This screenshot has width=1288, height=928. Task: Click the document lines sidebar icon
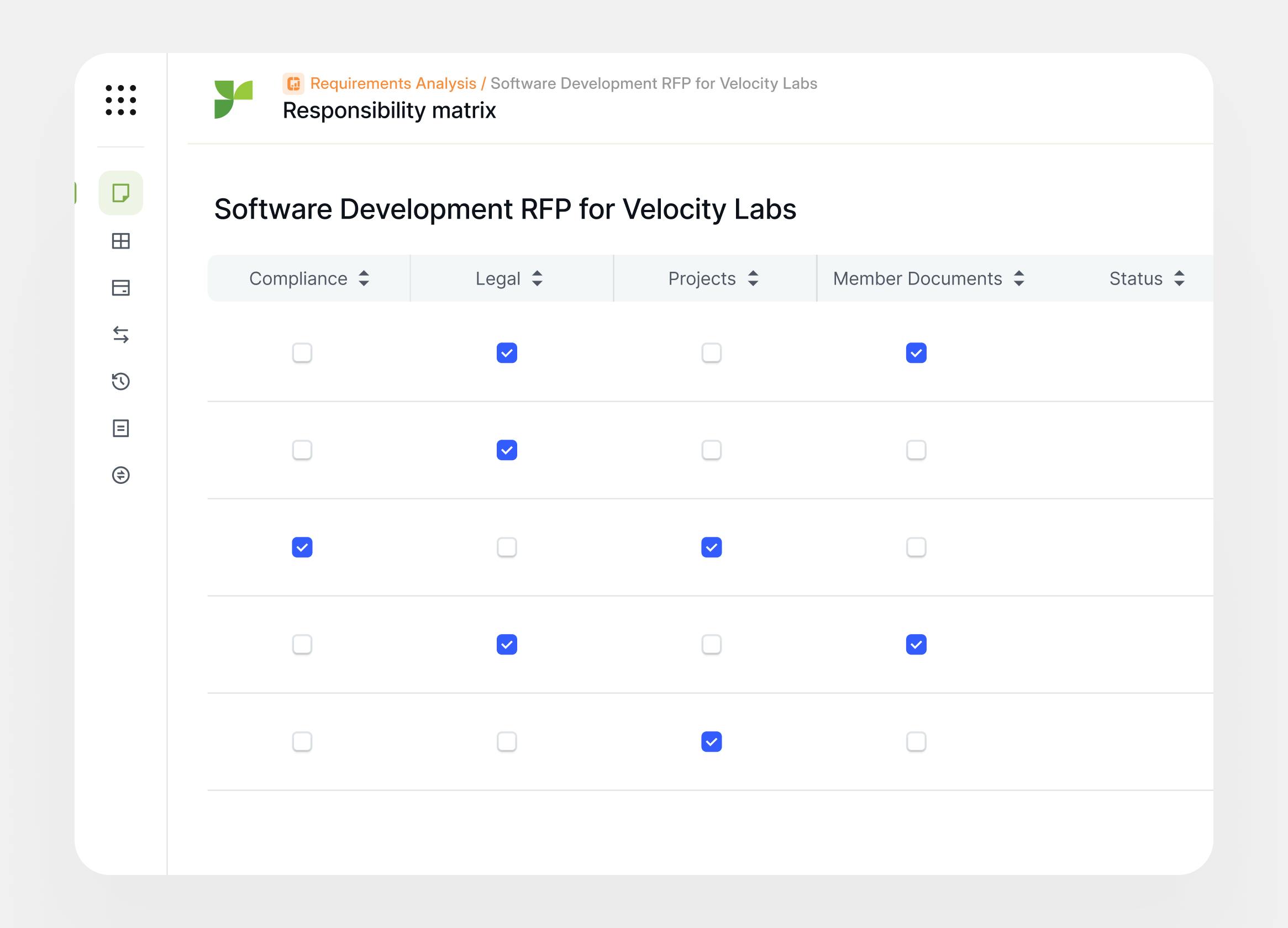coord(120,429)
